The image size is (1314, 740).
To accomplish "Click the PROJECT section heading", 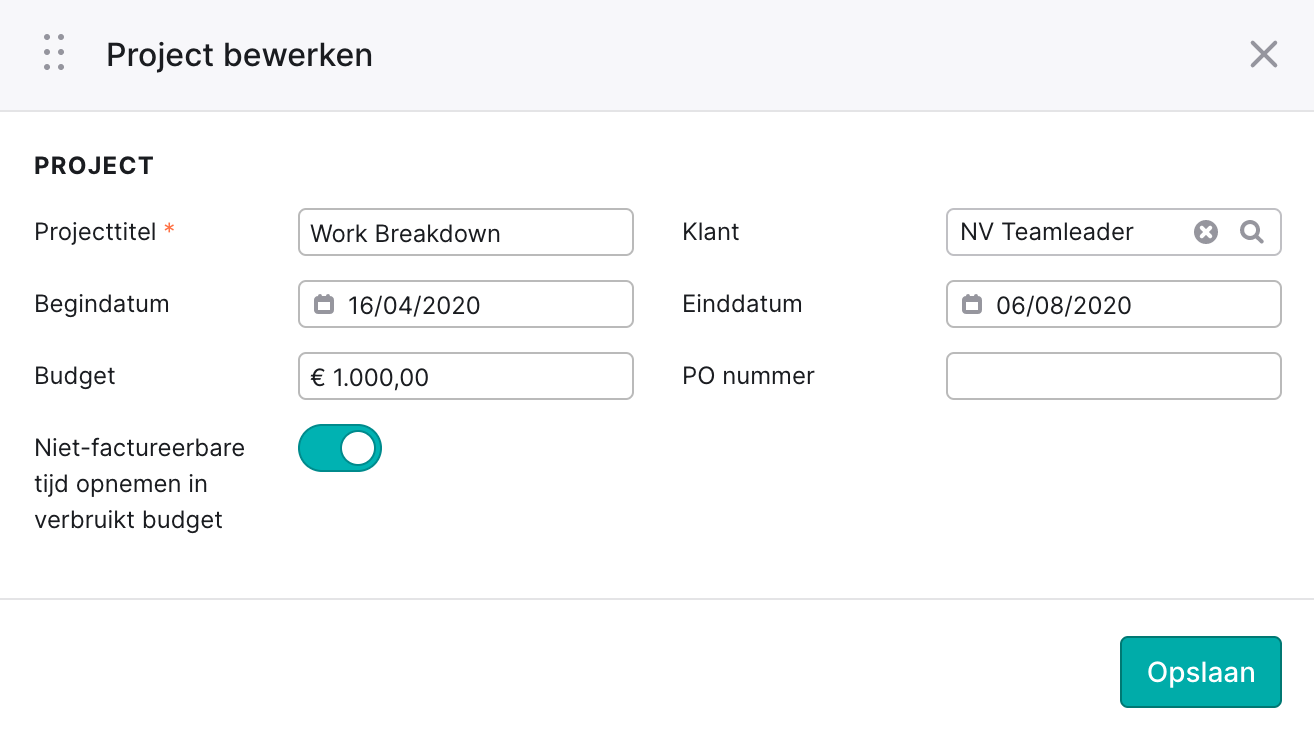I will tap(94, 166).
